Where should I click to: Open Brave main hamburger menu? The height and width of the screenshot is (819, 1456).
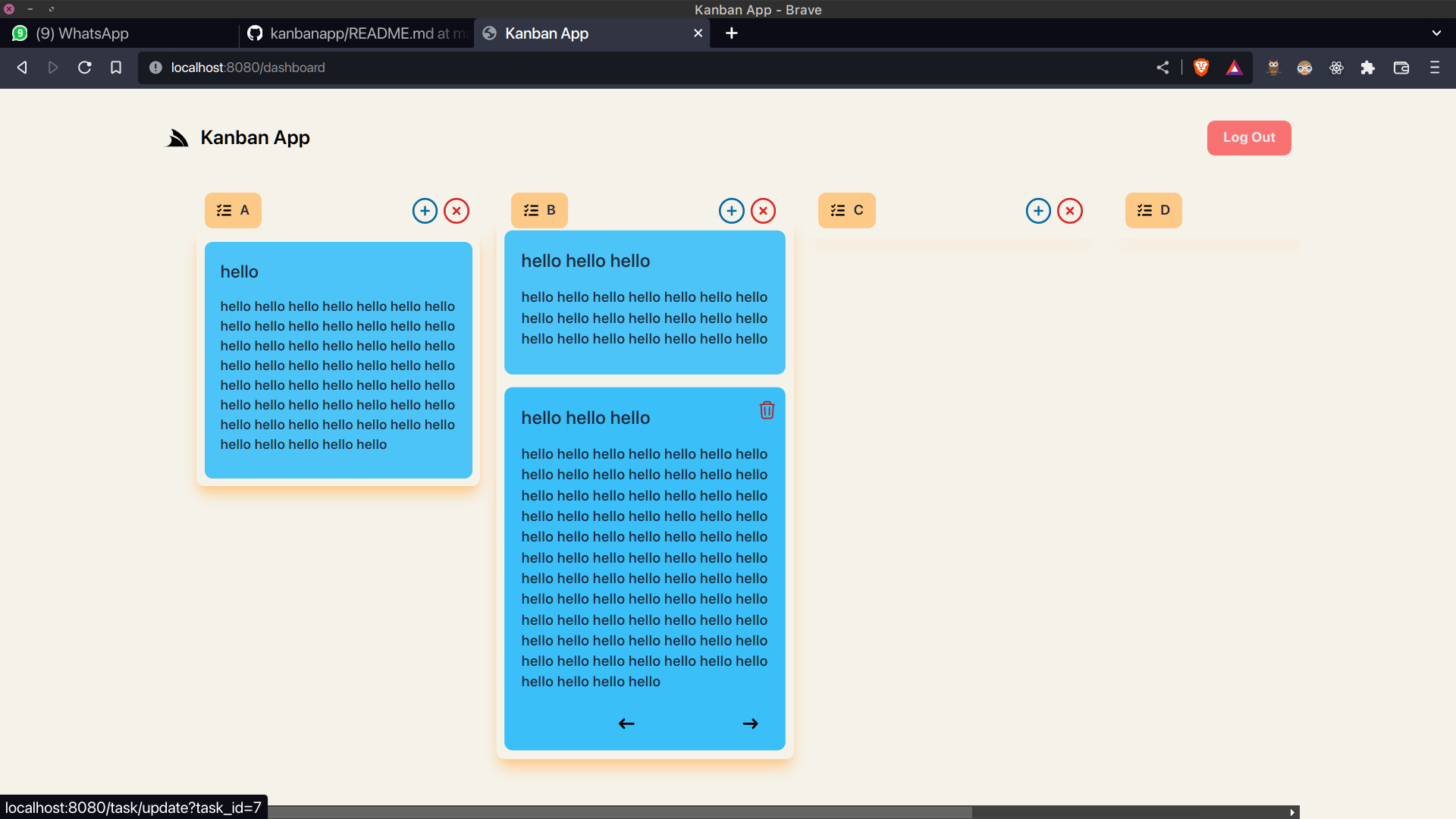tap(1434, 67)
